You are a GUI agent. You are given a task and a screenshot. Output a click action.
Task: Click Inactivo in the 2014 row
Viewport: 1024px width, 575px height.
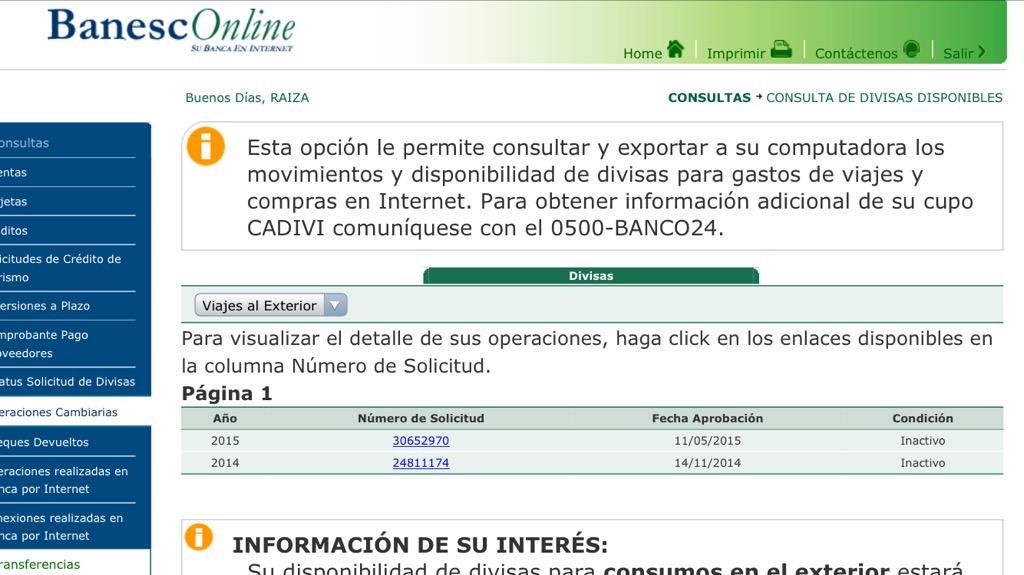923,463
